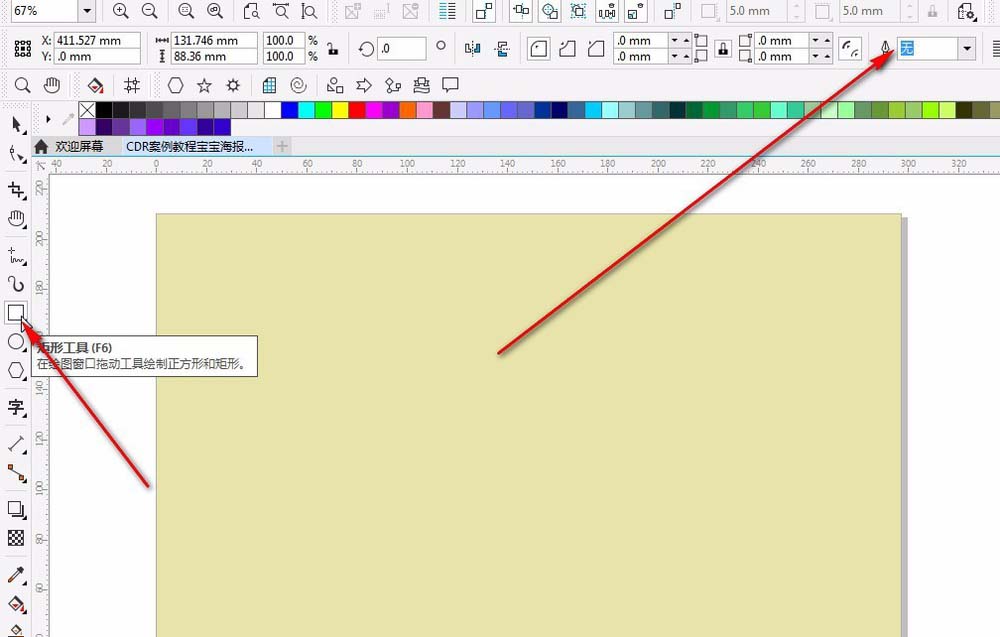Click the Basic Shapes icon
Viewport: 1000px width, 637px height.
[335, 85]
